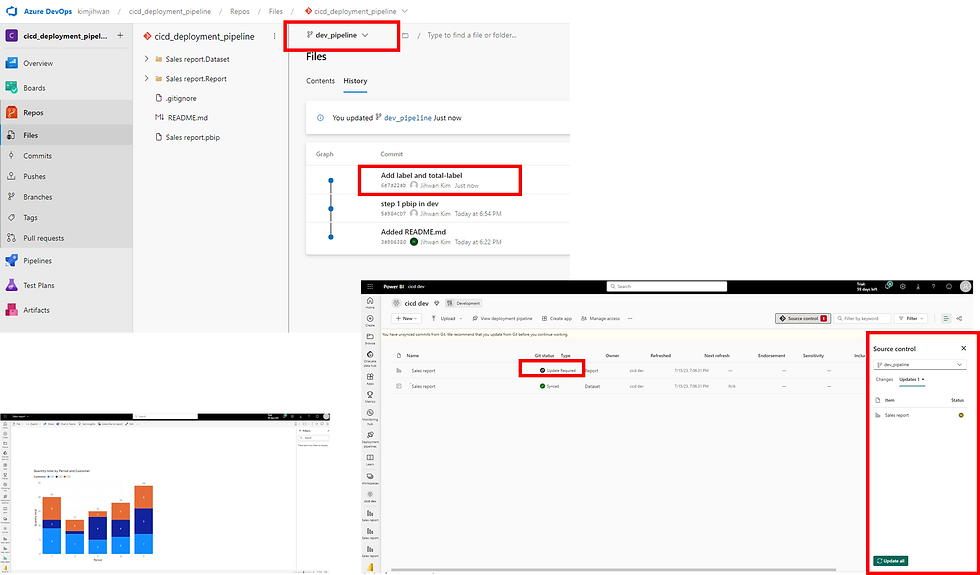The image size is (980, 575).
Task: Open the dev_pipeline branch dropdown in Azure DevOps
Action: pyautogui.click(x=338, y=36)
